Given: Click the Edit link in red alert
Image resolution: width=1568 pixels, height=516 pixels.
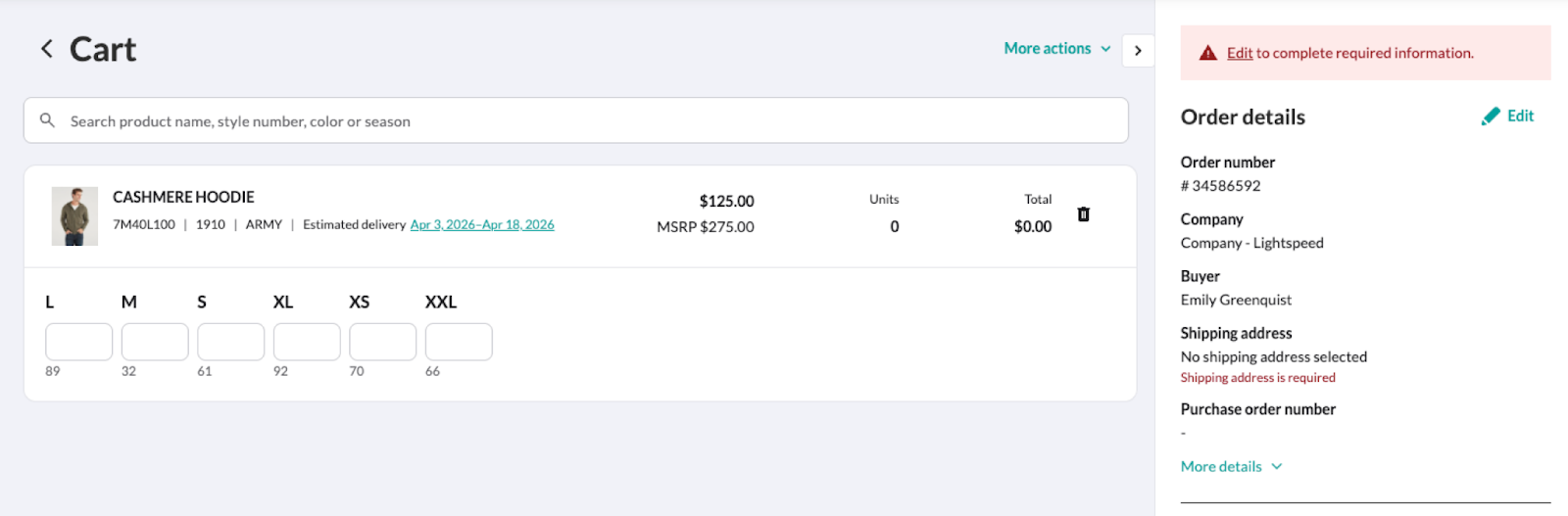Looking at the screenshot, I should pos(1240,53).
